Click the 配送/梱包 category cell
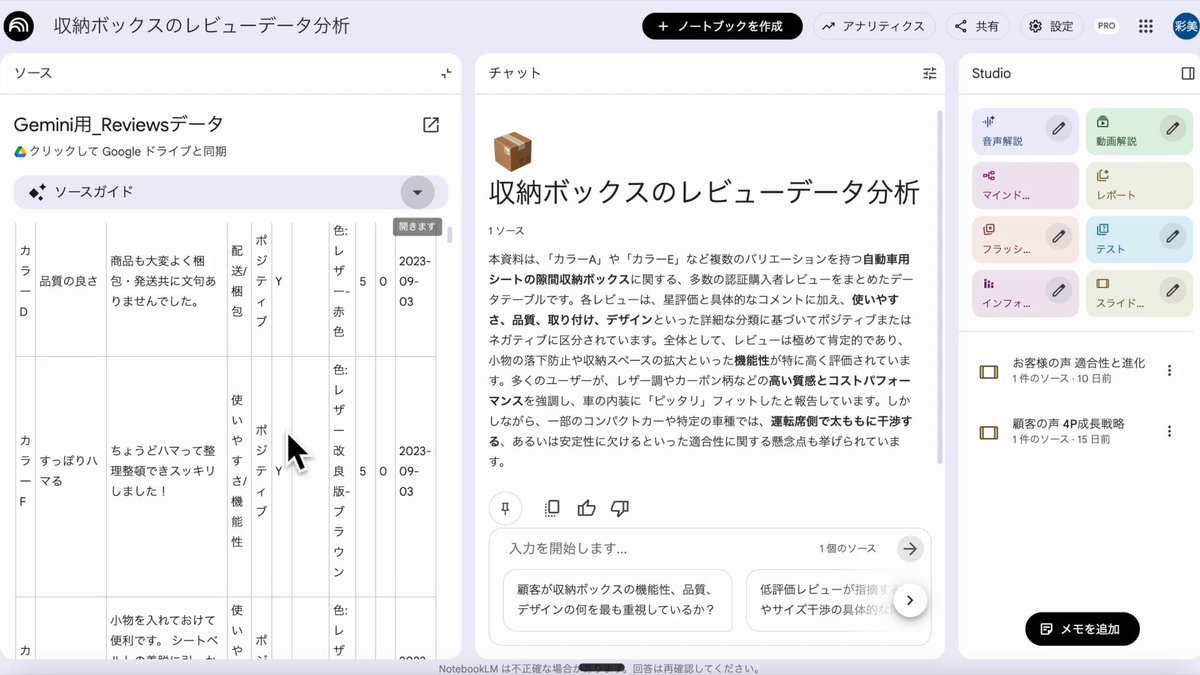This screenshot has width=1200, height=675. pyautogui.click(x=237, y=282)
